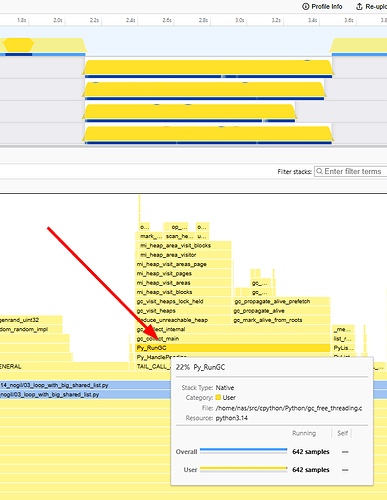Select the PyLis... frame

point(343,348)
